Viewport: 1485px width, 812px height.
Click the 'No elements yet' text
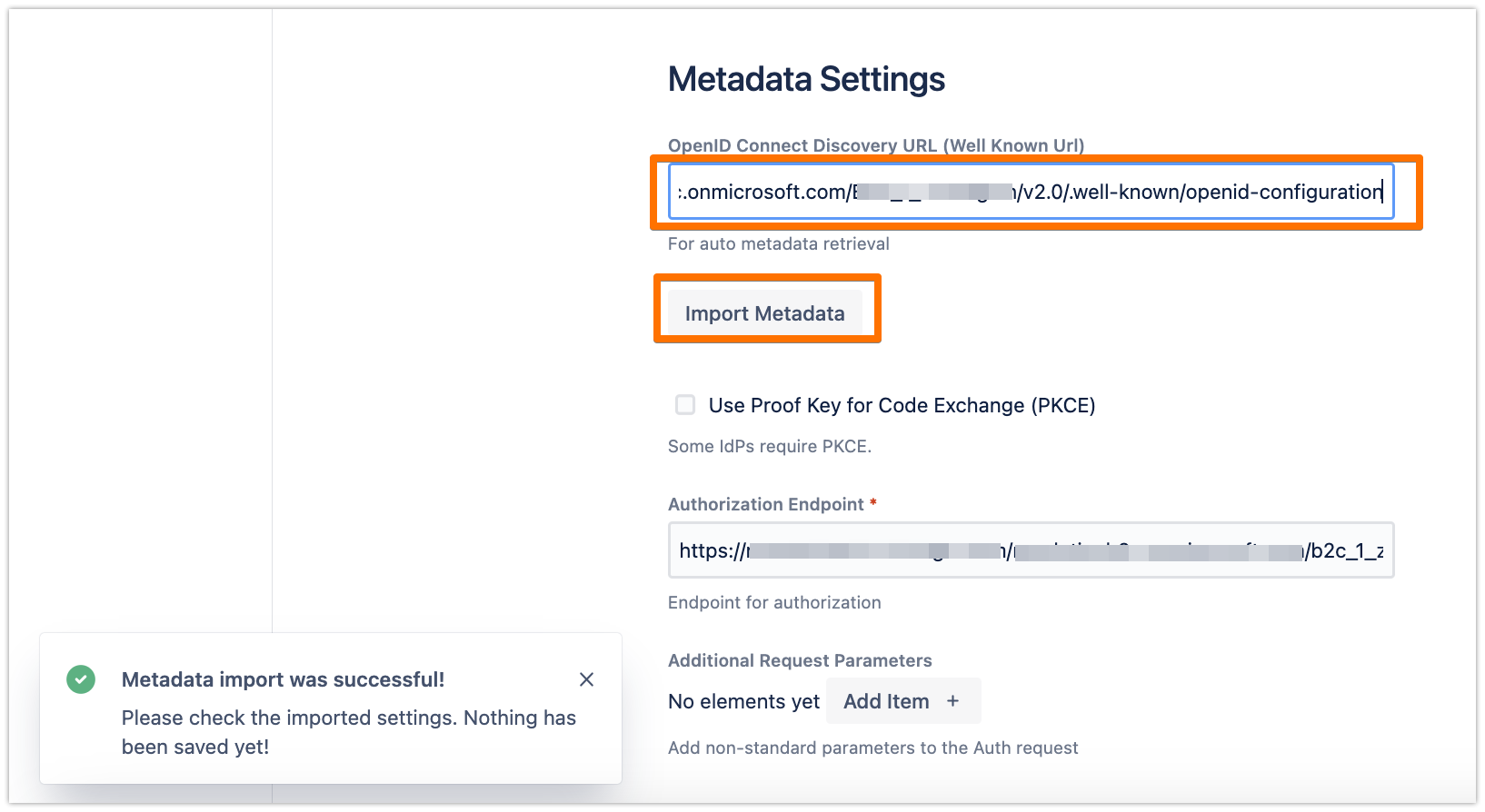pos(743,701)
